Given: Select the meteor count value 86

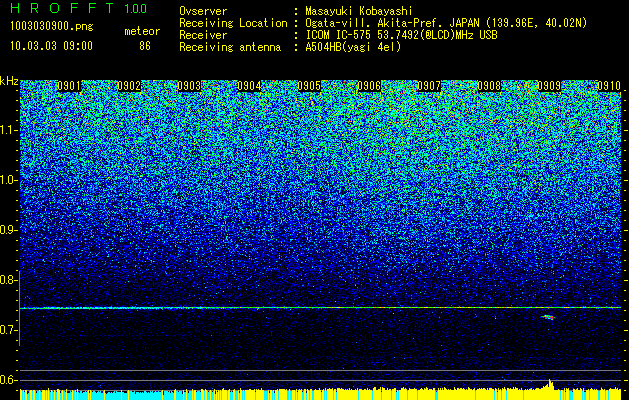Looking at the screenshot, I should coord(145,46).
